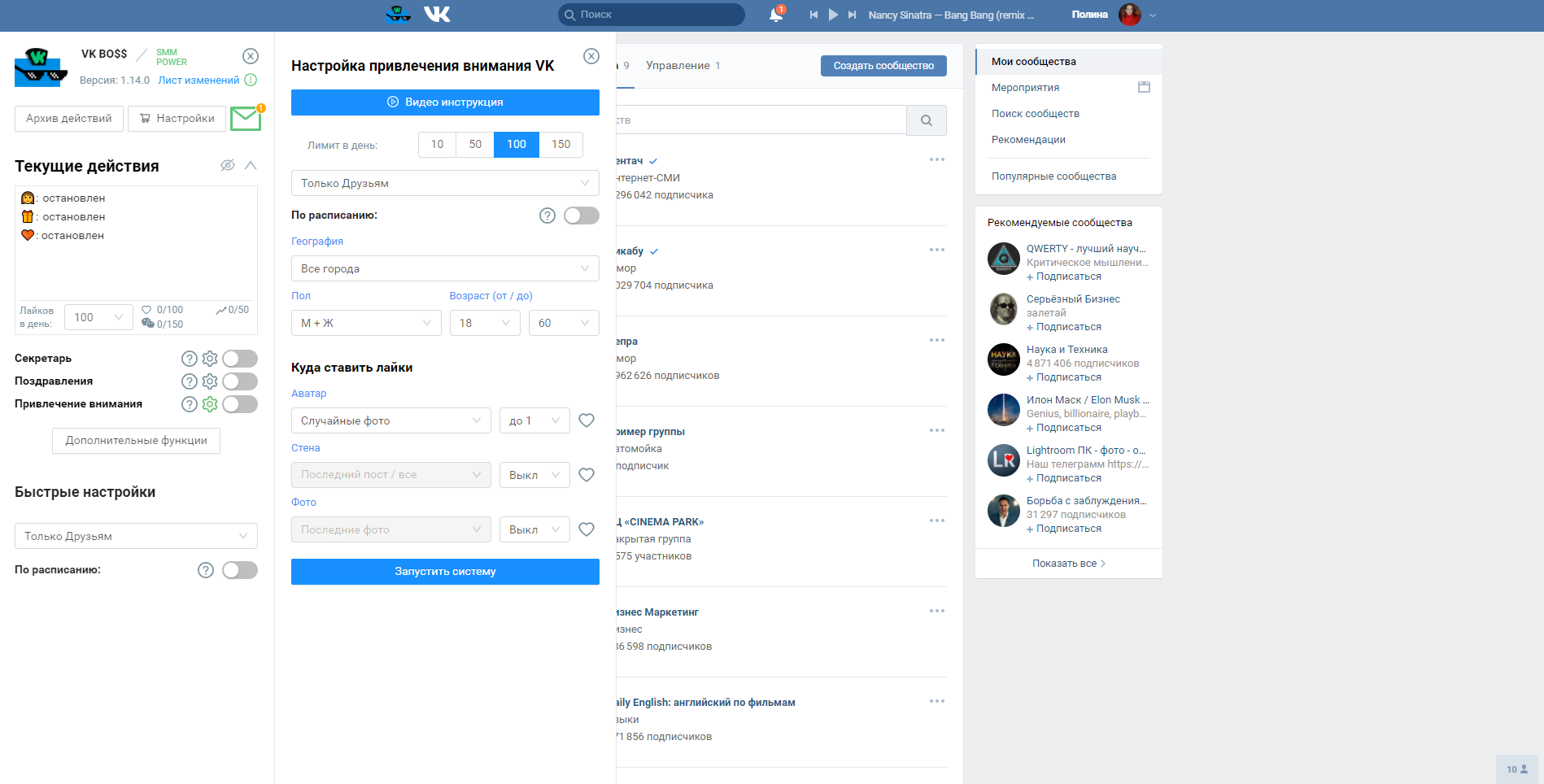Click the notifications bell icon
This screenshot has height=784, width=1544.
[x=776, y=15]
